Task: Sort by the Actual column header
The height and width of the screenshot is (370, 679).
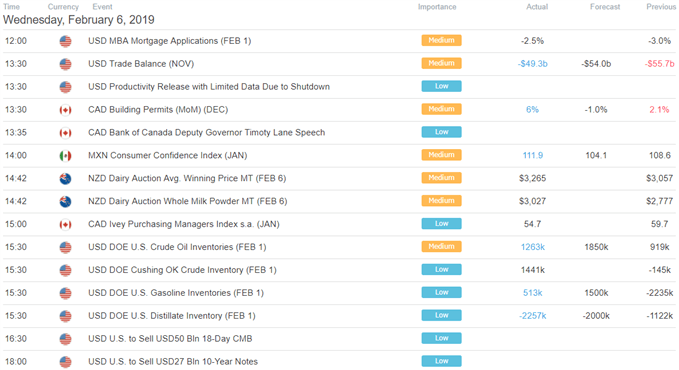Action: (537, 7)
